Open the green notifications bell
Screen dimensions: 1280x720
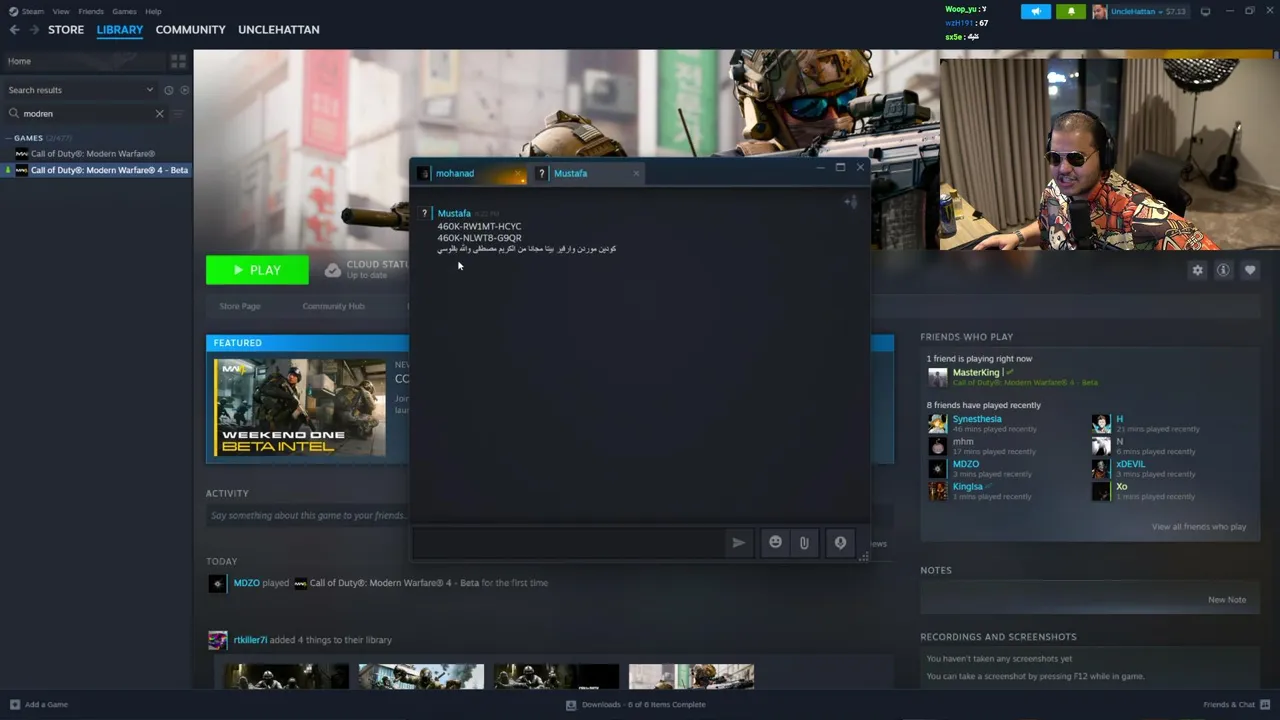(1071, 11)
